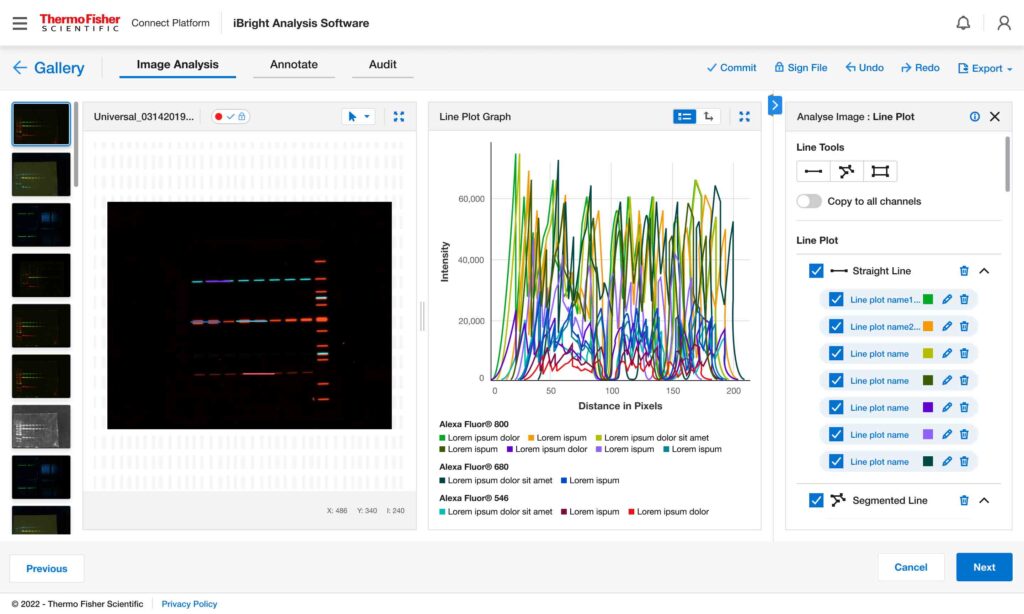Uncheck the Straight Line group checkbox
Screen dimensions: 1024x614
816,270
